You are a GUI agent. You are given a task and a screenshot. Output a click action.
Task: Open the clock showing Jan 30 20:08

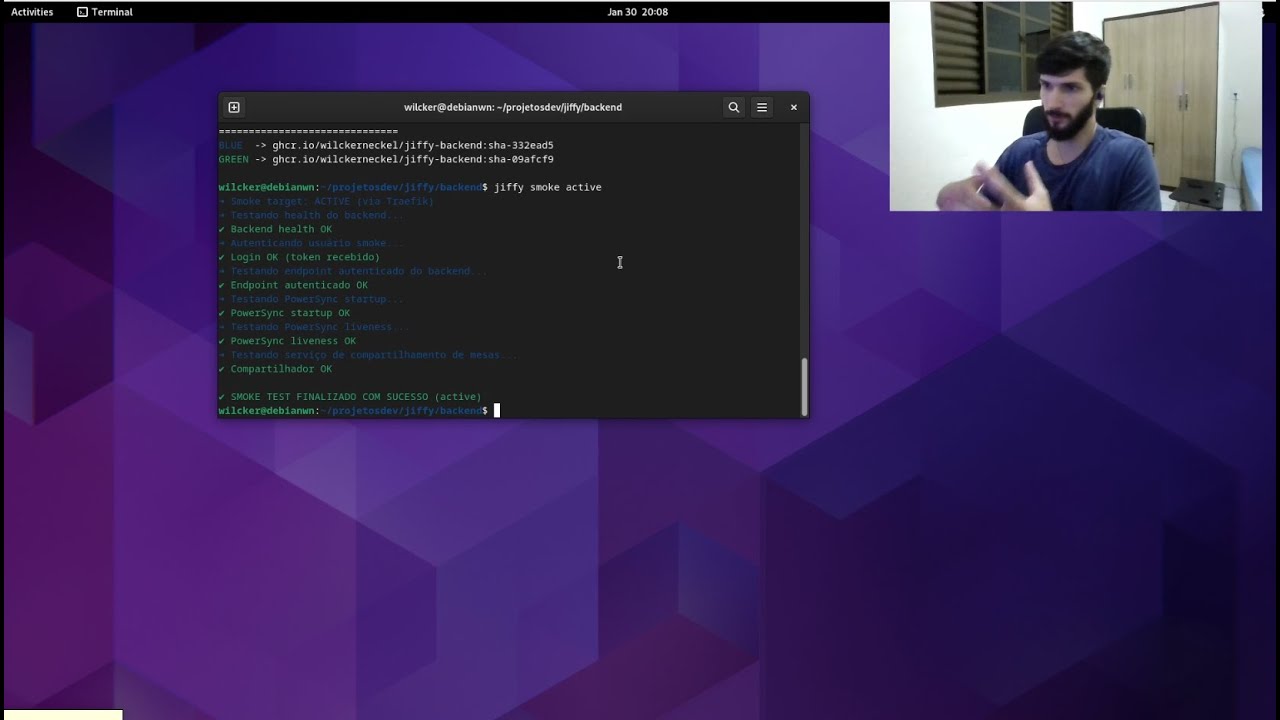point(638,12)
